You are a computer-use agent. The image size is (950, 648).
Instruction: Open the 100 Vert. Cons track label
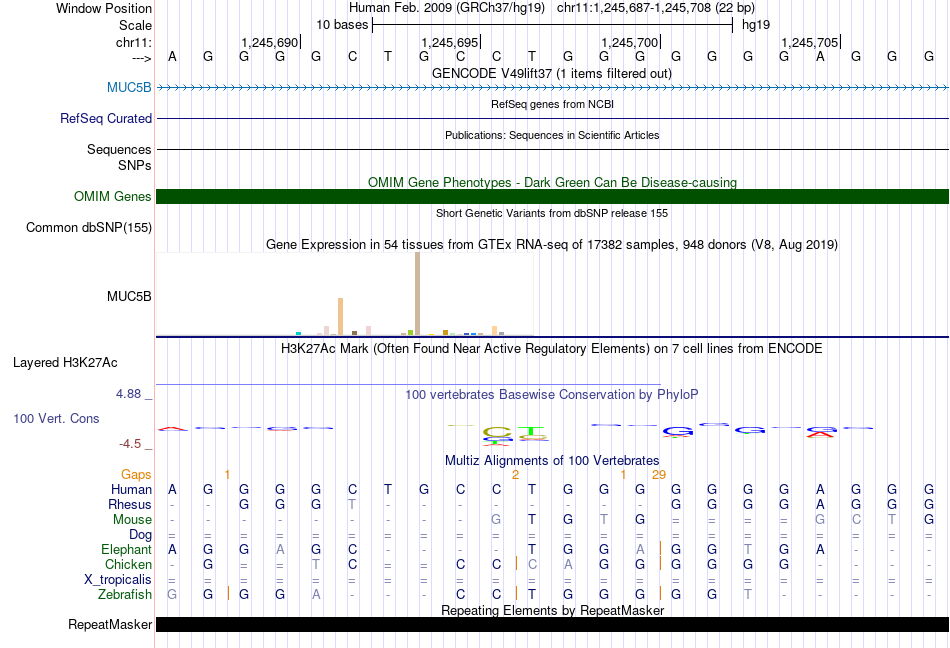click(56, 418)
